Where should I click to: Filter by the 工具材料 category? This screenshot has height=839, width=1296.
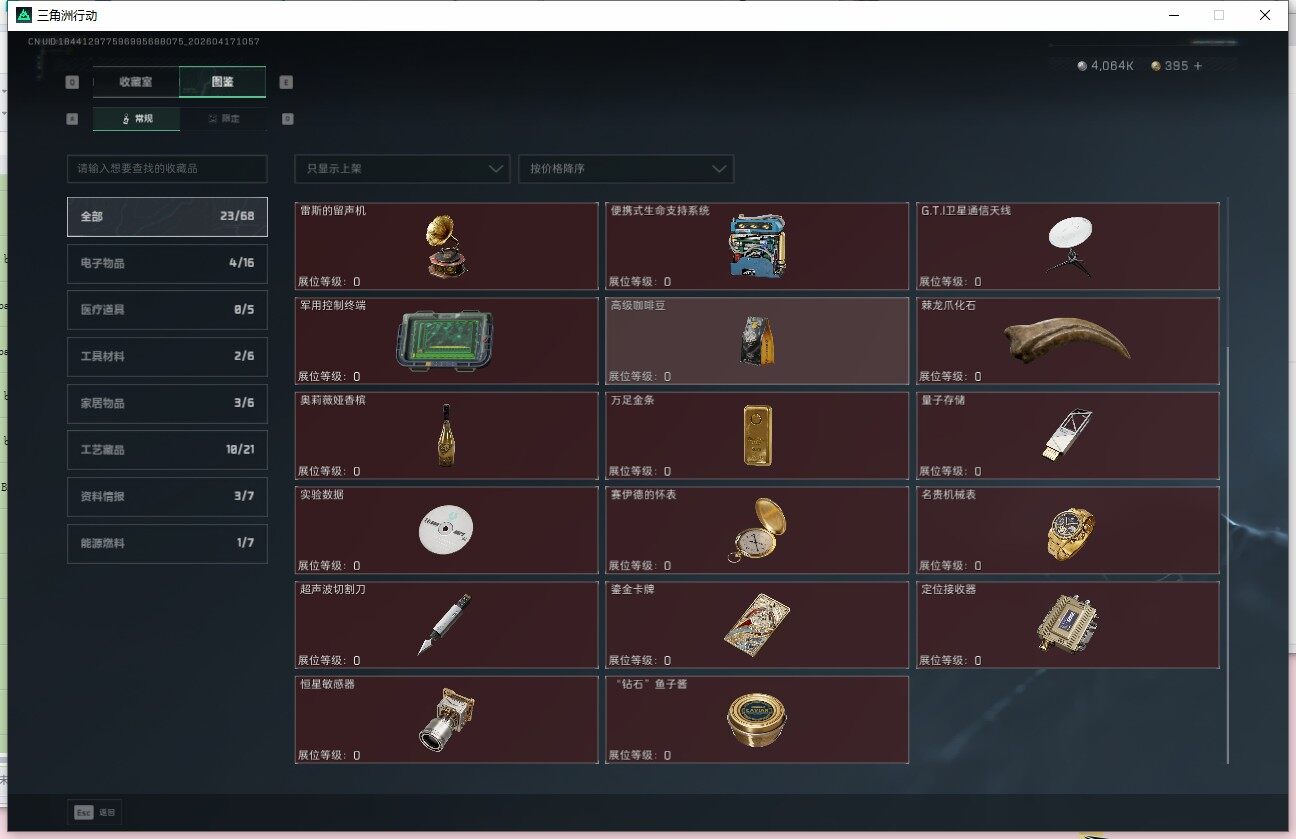167,356
